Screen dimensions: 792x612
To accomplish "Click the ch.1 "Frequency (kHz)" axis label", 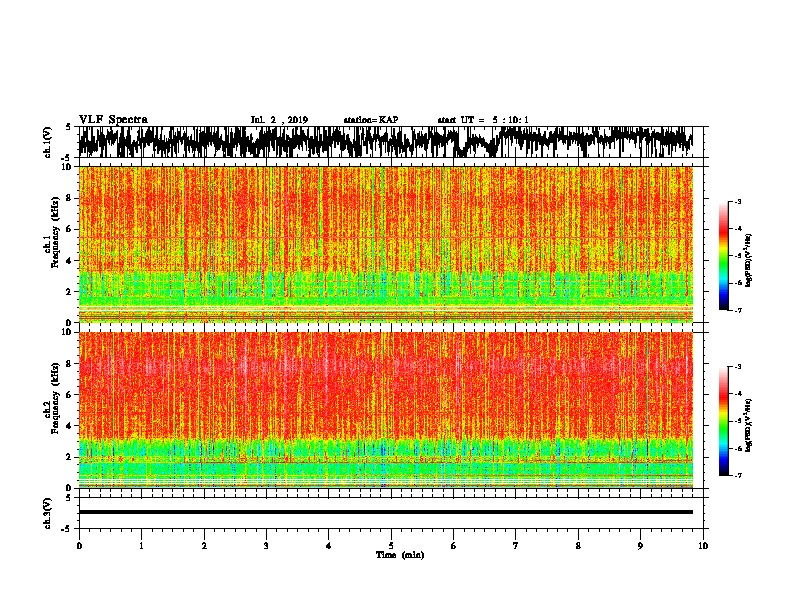I will (x=56, y=232).
